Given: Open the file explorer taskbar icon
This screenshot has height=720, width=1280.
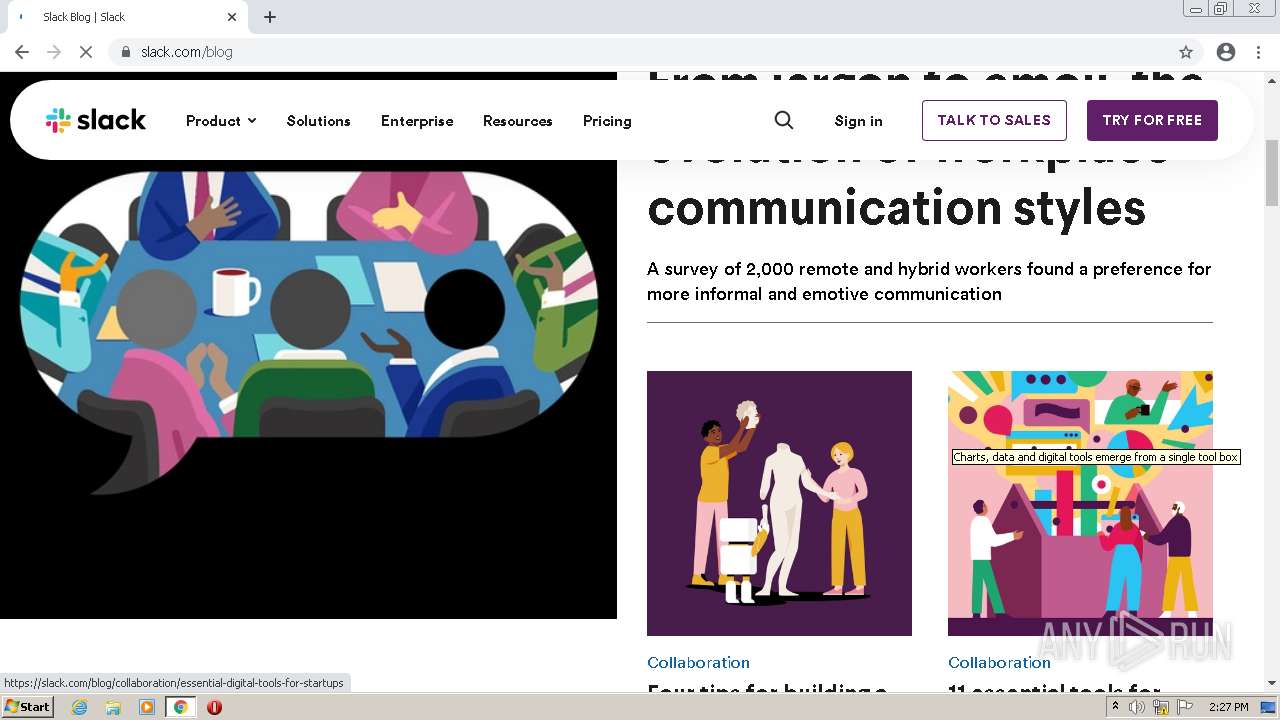Looking at the screenshot, I should [113, 707].
